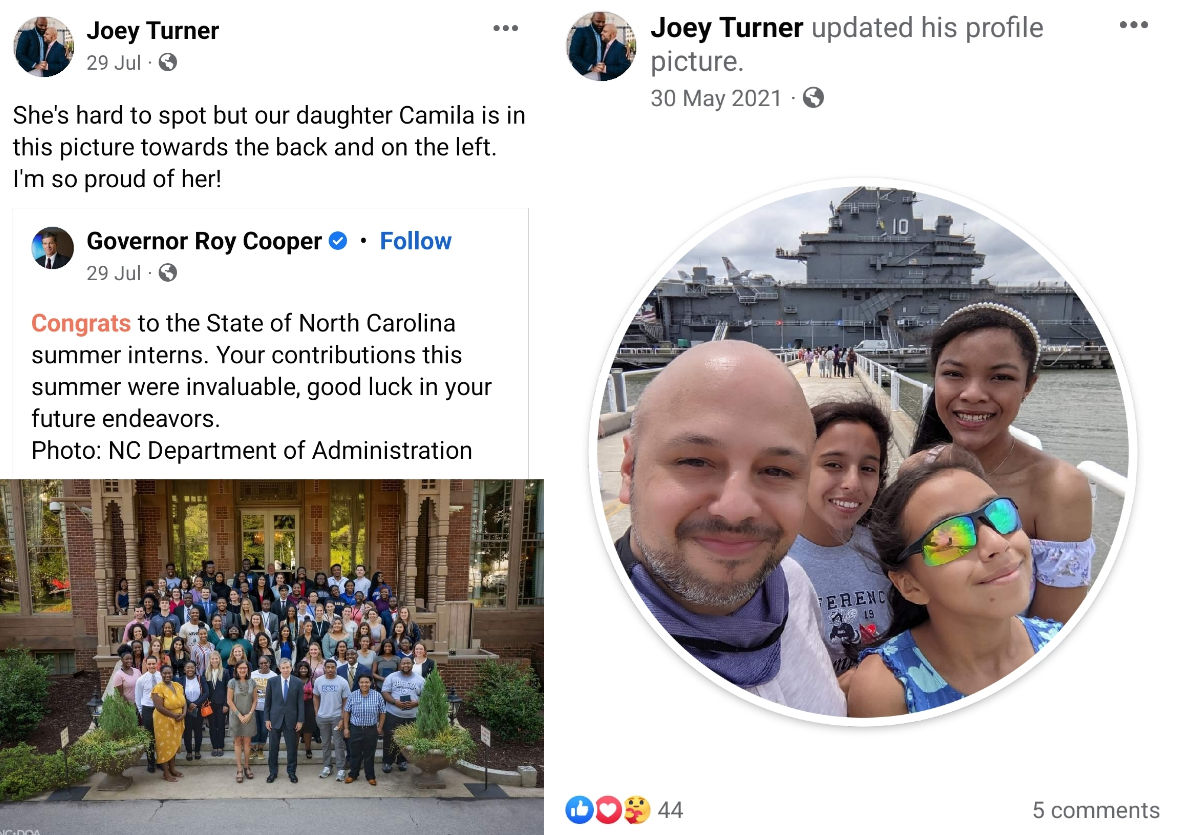
Task: Click the public globe icon next to 29 Jul under Joey Turner
Action: click(x=168, y=63)
